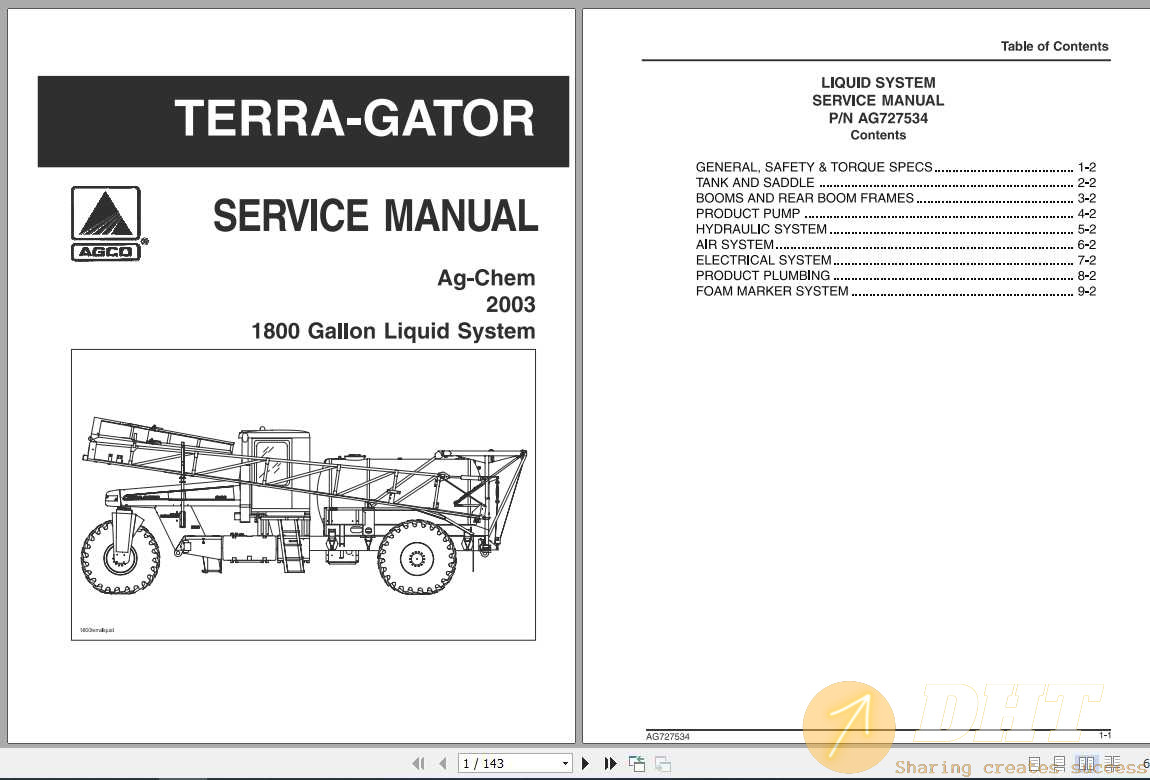Select single page layout icon
Image resolution: width=1150 pixels, height=780 pixels.
tap(1034, 764)
